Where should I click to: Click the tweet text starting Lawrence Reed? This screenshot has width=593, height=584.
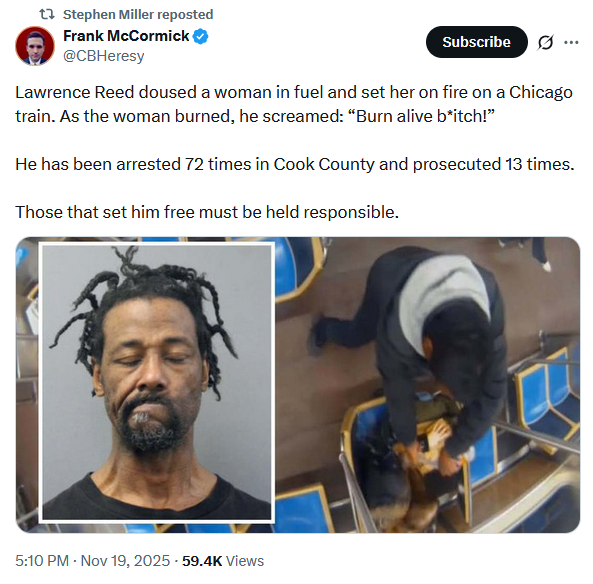294,104
